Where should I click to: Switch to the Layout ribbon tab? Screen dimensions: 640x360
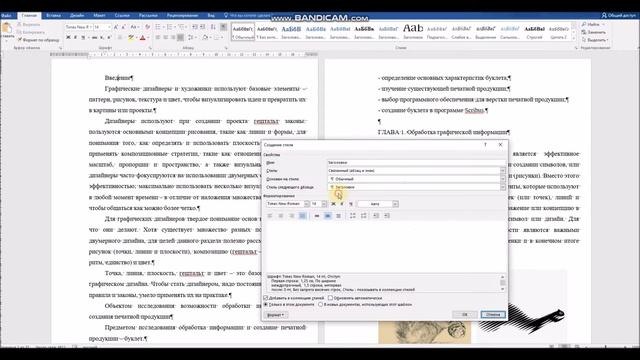click(x=99, y=16)
